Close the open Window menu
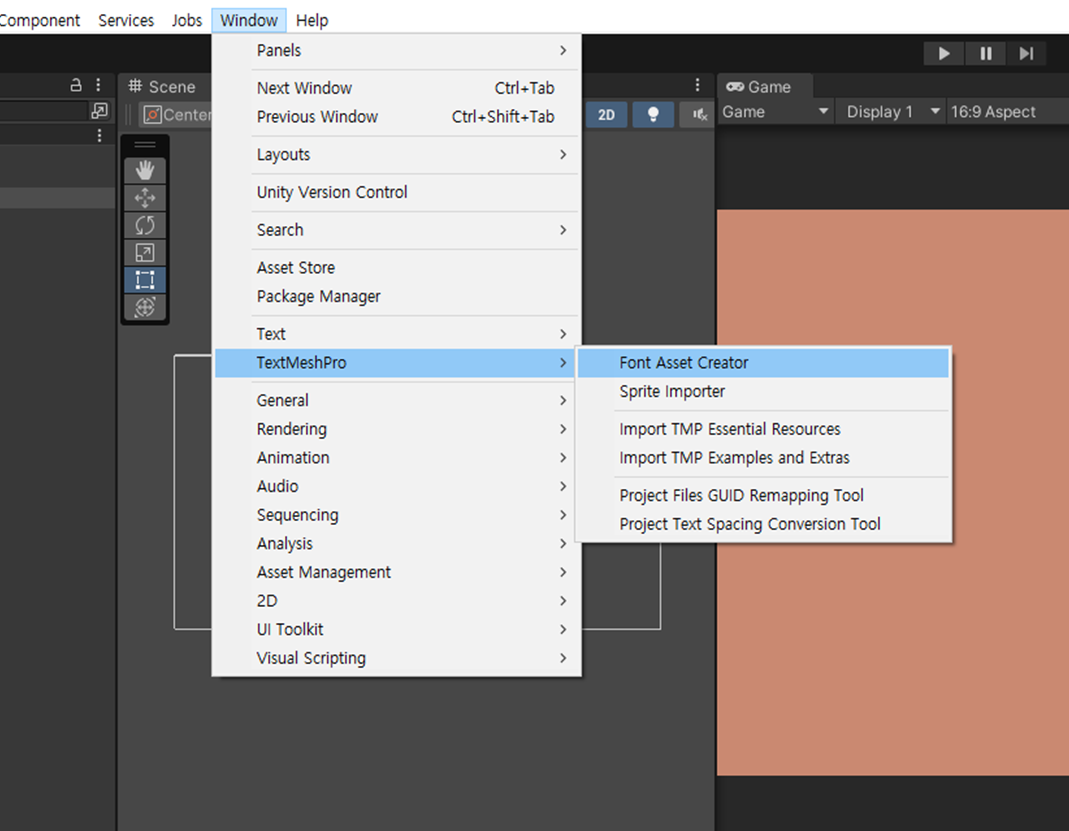1069x831 pixels. click(249, 20)
